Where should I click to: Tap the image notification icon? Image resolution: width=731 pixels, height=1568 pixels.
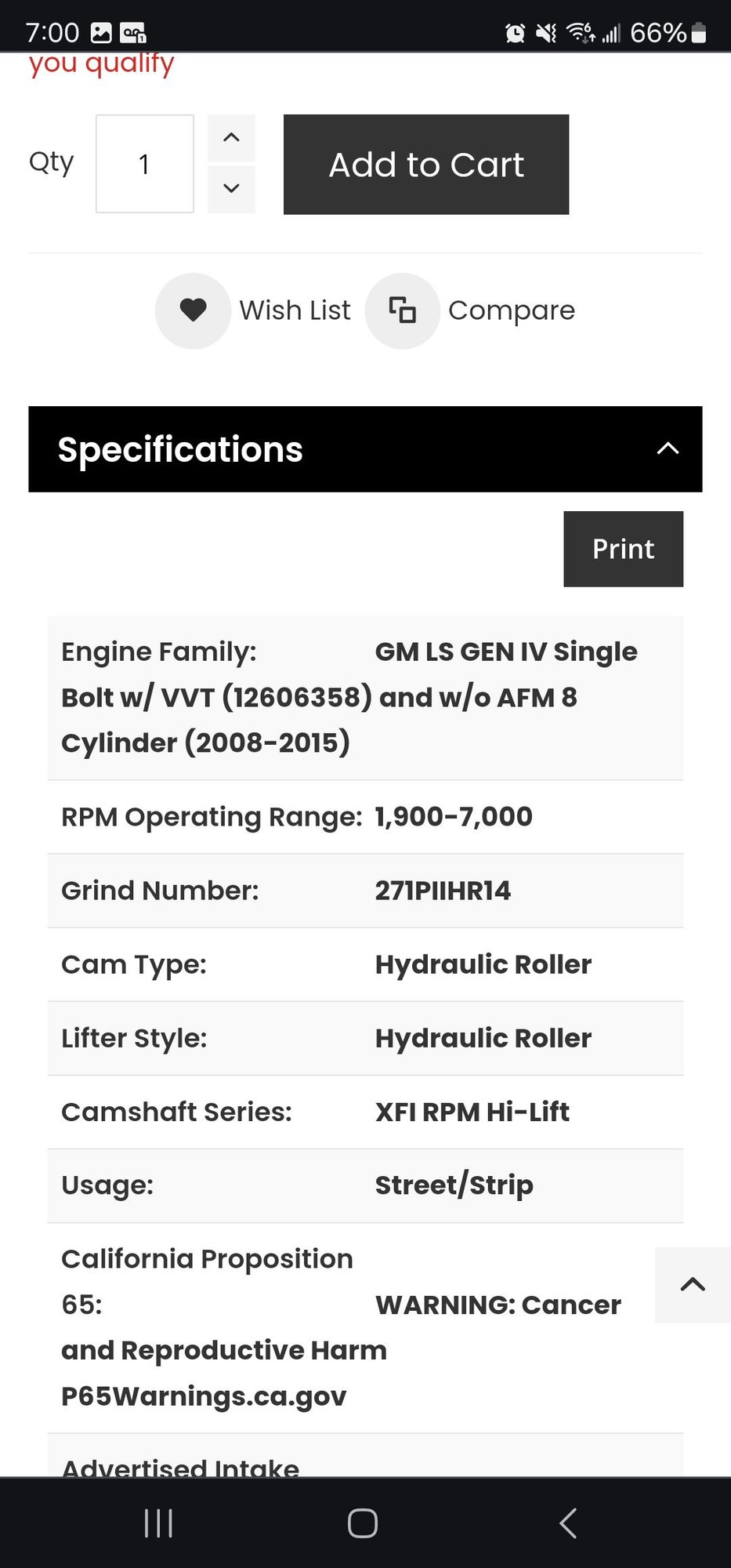pyautogui.click(x=101, y=33)
